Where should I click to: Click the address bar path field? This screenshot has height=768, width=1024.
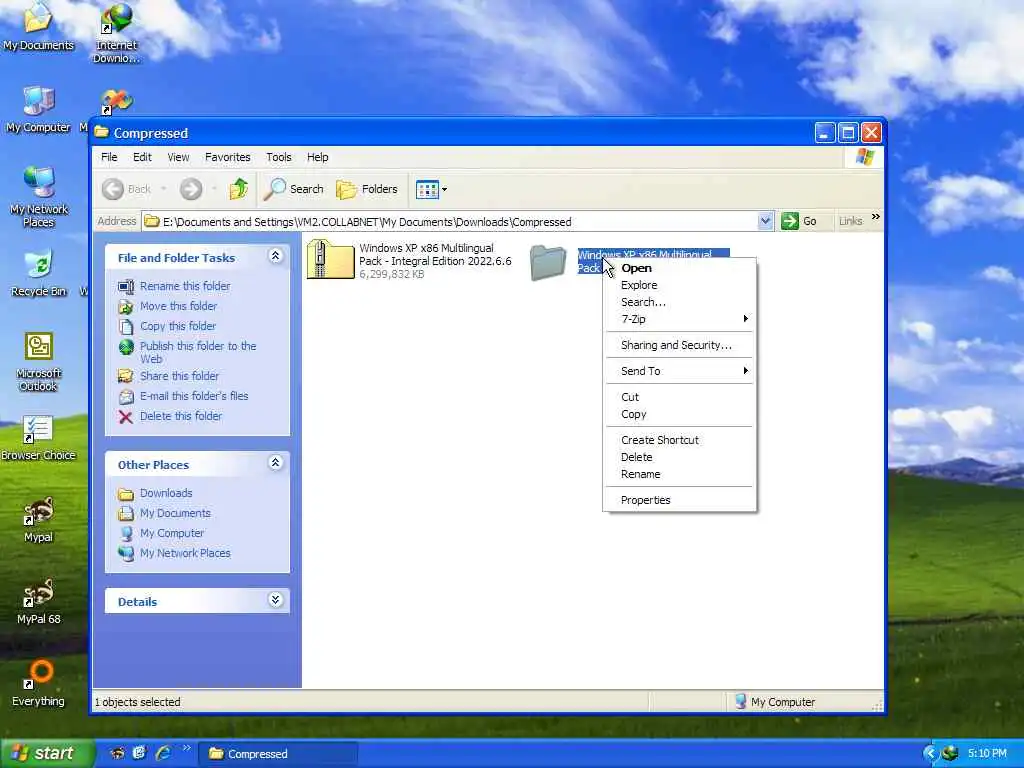451,221
